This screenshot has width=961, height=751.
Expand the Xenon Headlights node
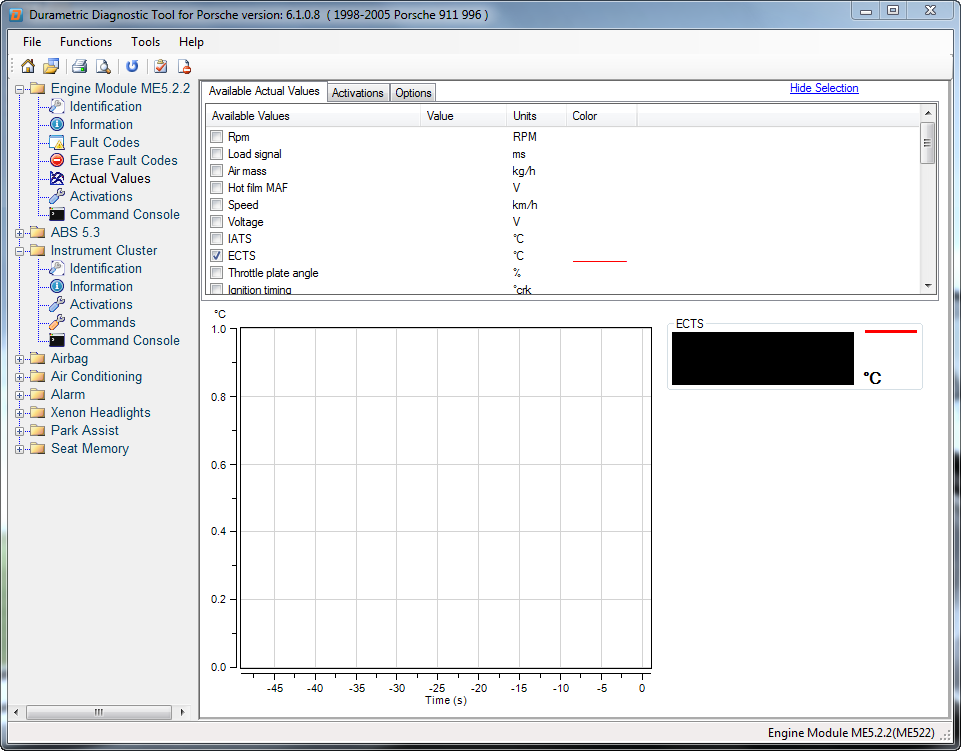(x=20, y=413)
